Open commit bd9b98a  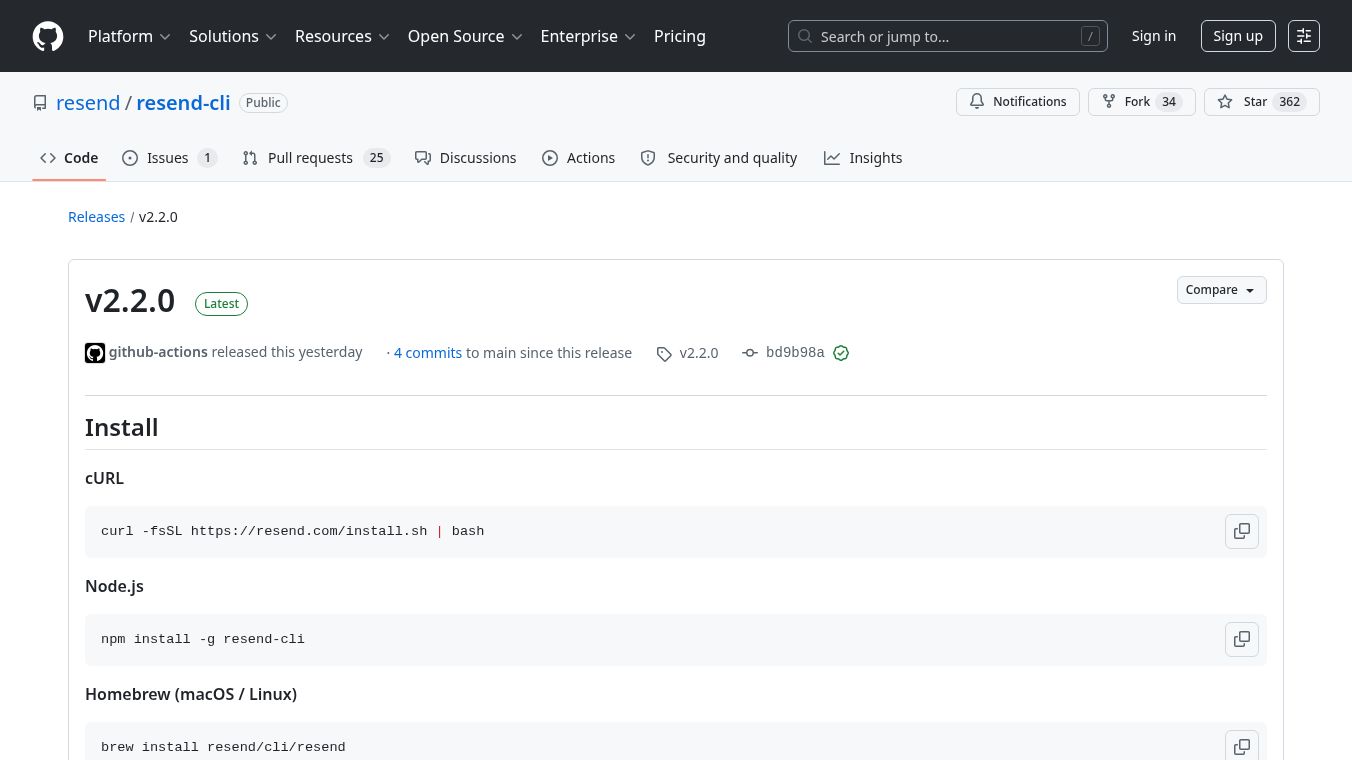pos(784,353)
